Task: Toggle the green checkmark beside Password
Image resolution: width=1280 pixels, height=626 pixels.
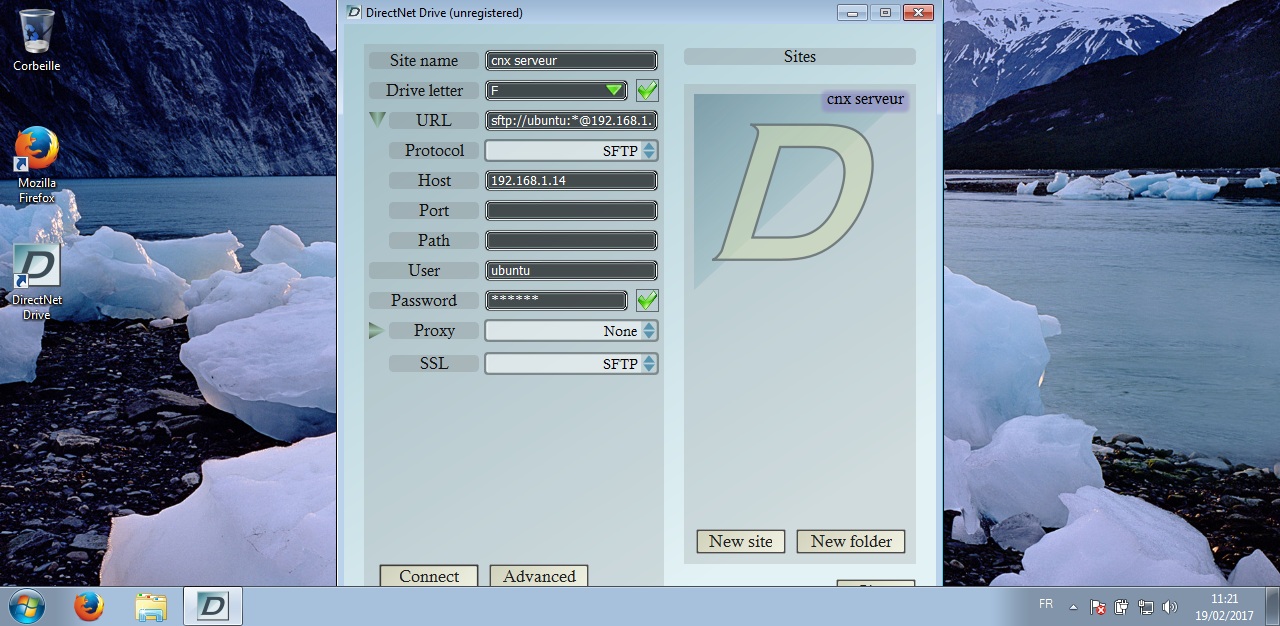Action: (647, 301)
